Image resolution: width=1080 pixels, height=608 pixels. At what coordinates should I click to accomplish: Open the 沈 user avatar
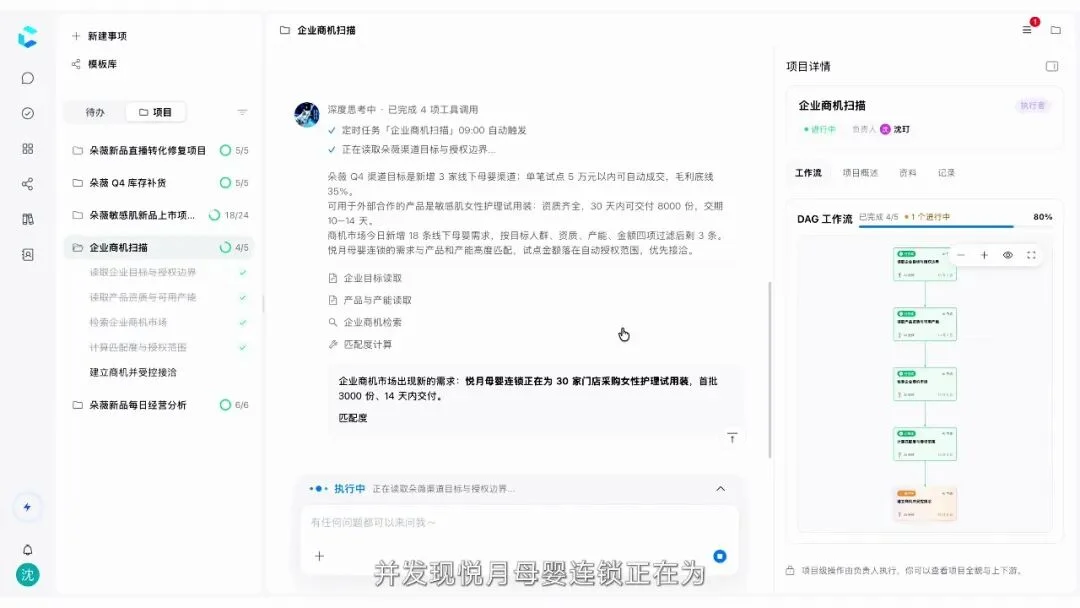pos(28,575)
